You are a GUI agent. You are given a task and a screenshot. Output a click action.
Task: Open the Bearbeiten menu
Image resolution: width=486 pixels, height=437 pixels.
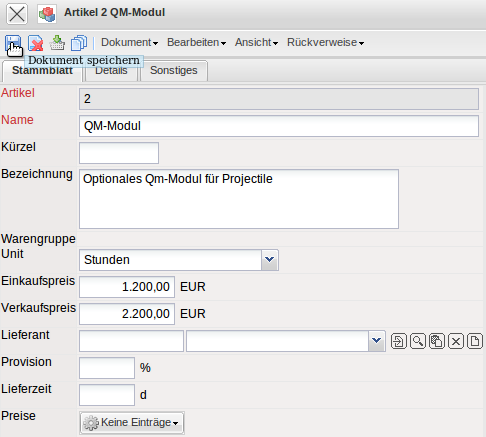196,43
